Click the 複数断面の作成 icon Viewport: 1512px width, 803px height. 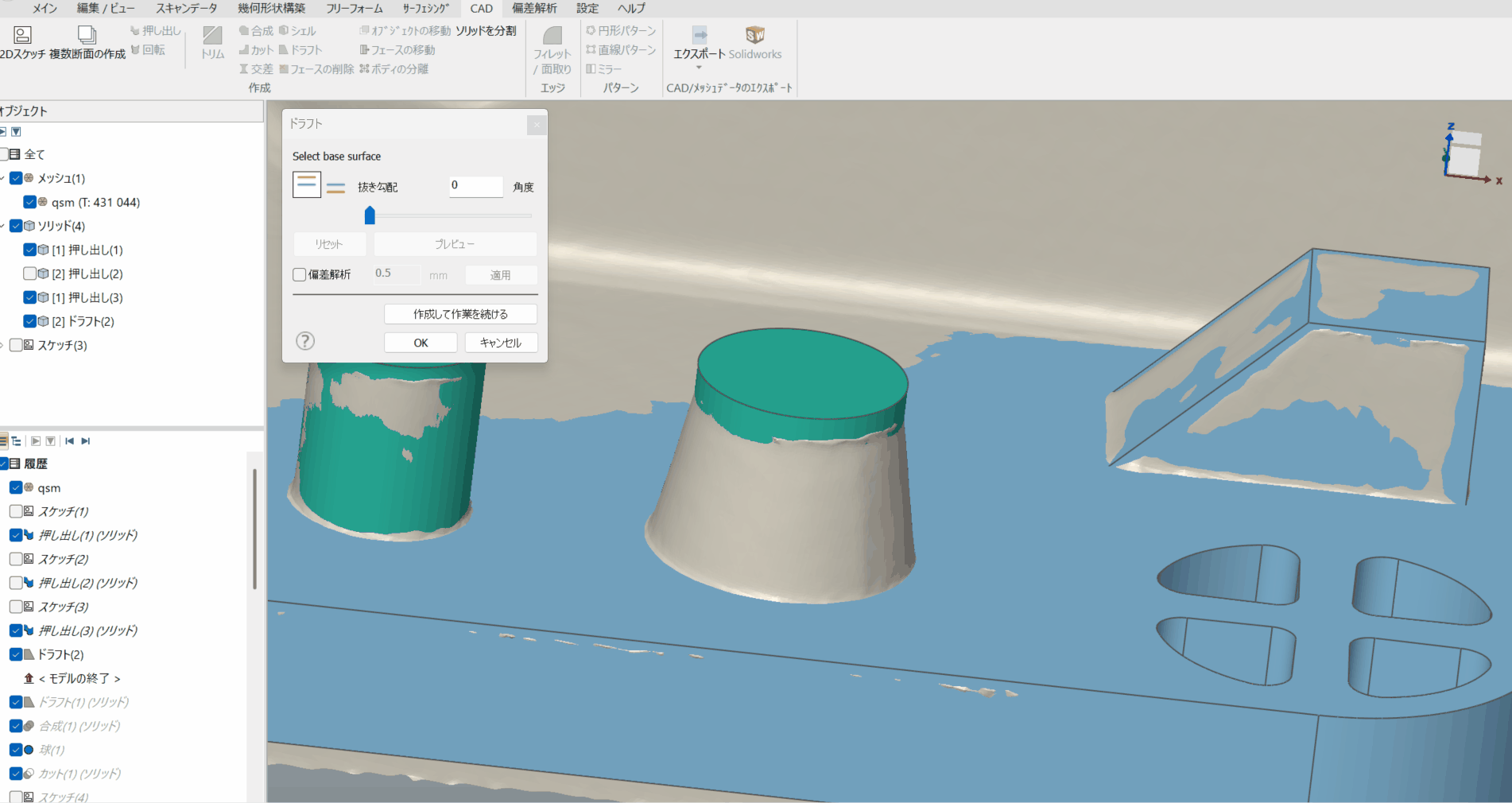[x=87, y=35]
